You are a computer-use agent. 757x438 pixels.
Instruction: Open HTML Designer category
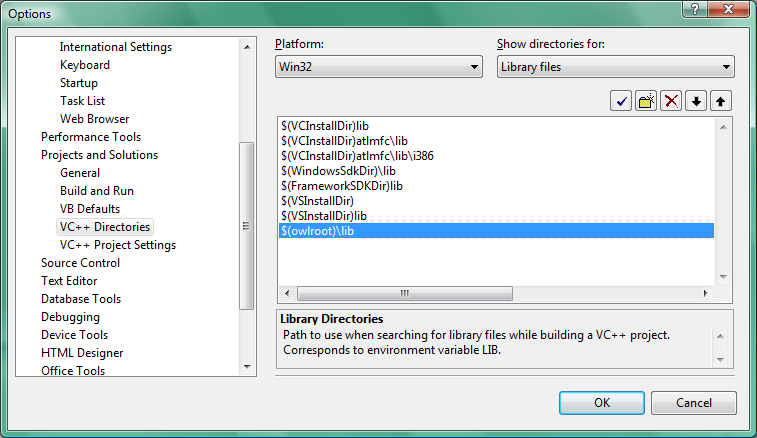tap(82, 353)
